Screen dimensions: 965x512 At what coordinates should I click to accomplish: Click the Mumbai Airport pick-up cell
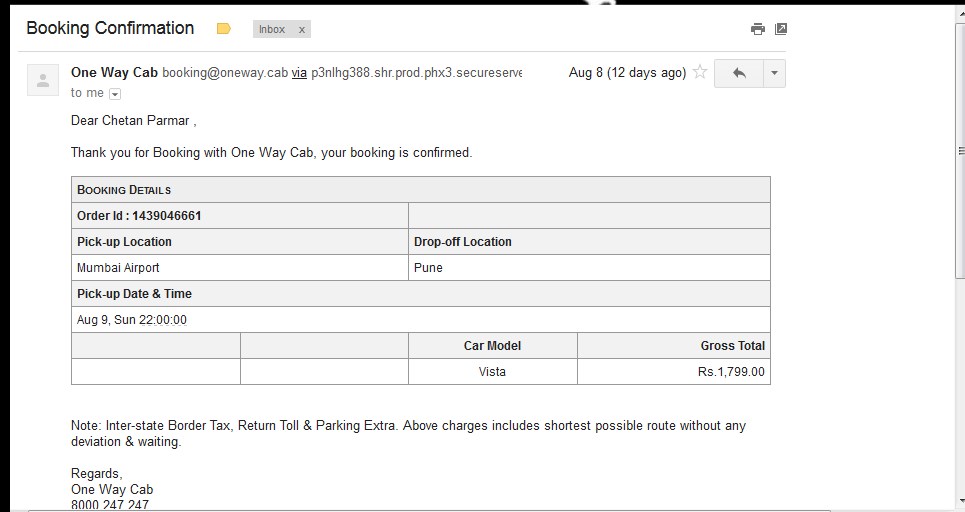[240, 268]
